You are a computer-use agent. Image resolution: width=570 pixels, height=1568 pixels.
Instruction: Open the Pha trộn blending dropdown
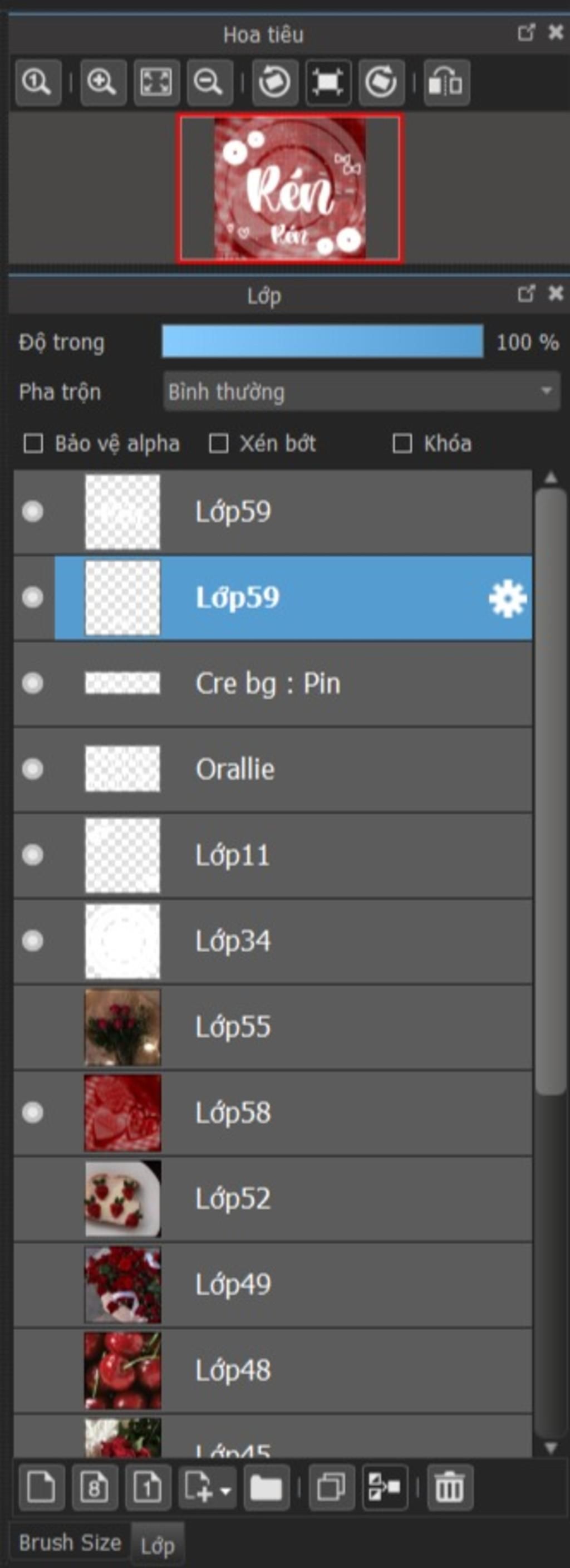tap(361, 391)
